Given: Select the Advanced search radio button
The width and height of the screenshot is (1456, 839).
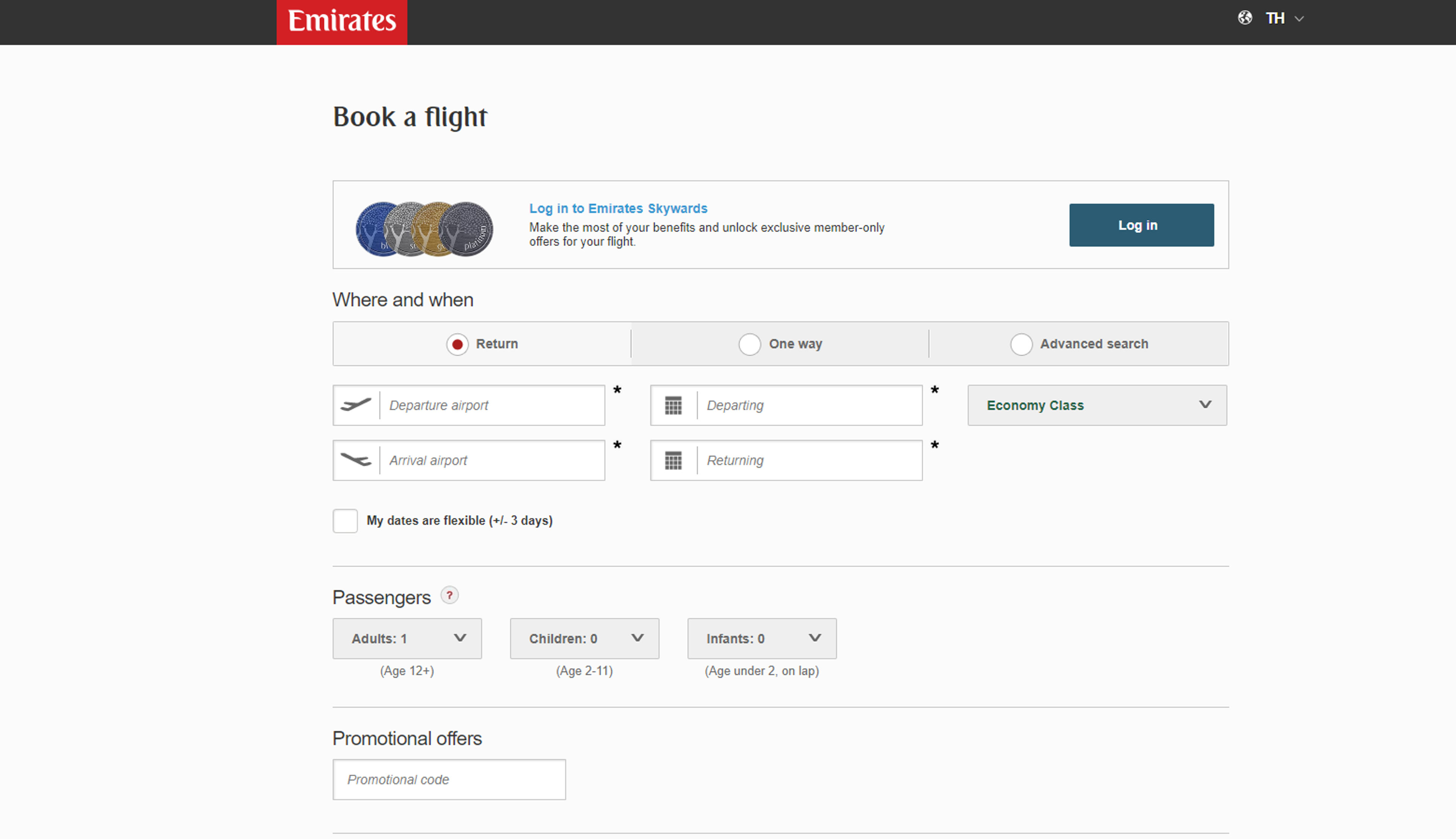Looking at the screenshot, I should pyautogui.click(x=1021, y=344).
